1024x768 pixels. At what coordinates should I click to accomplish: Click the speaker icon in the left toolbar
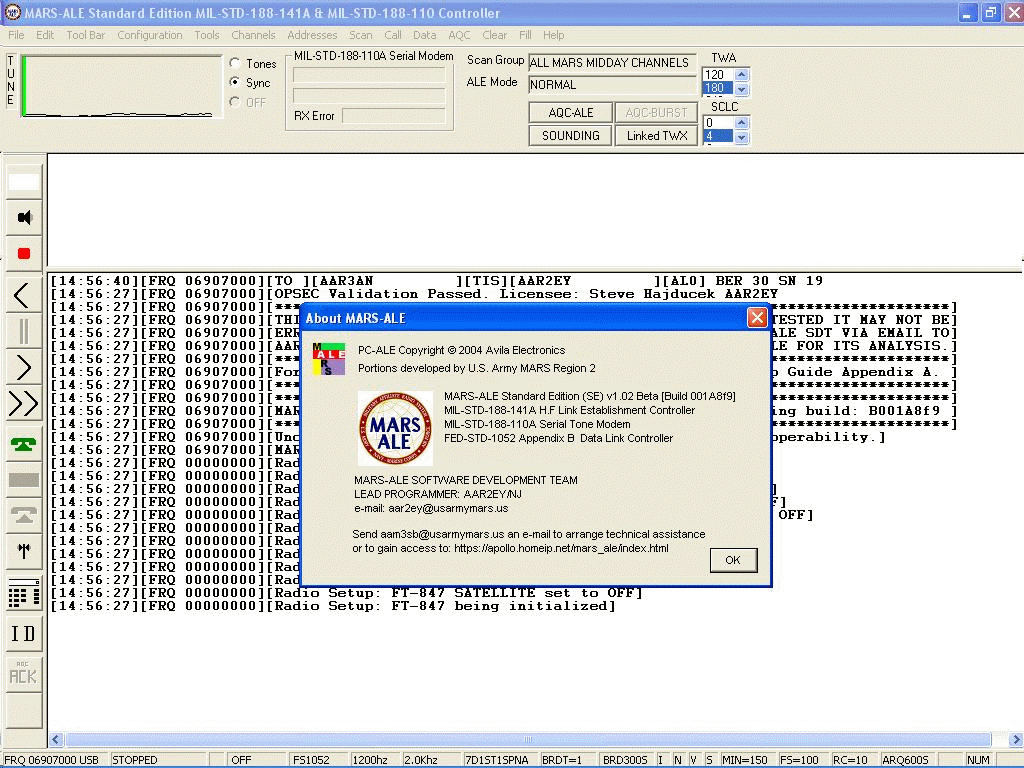[24, 217]
